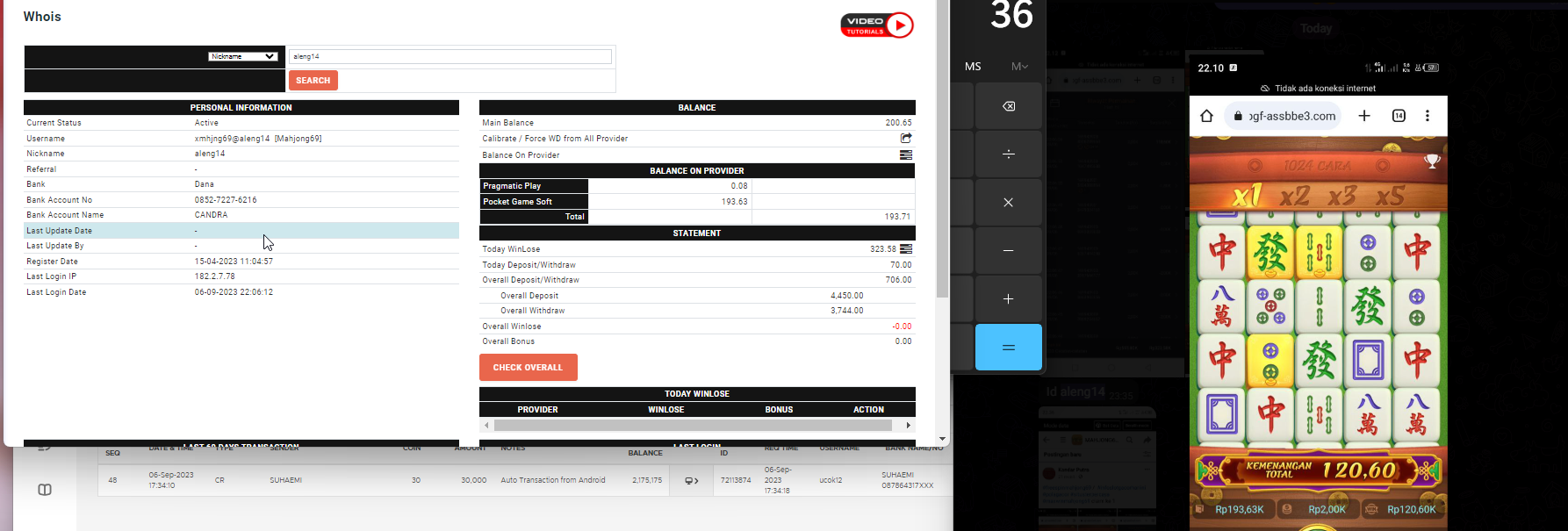Click the orange SEARCH button
The width and height of the screenshot is (1568, 531).
point(313,81)
